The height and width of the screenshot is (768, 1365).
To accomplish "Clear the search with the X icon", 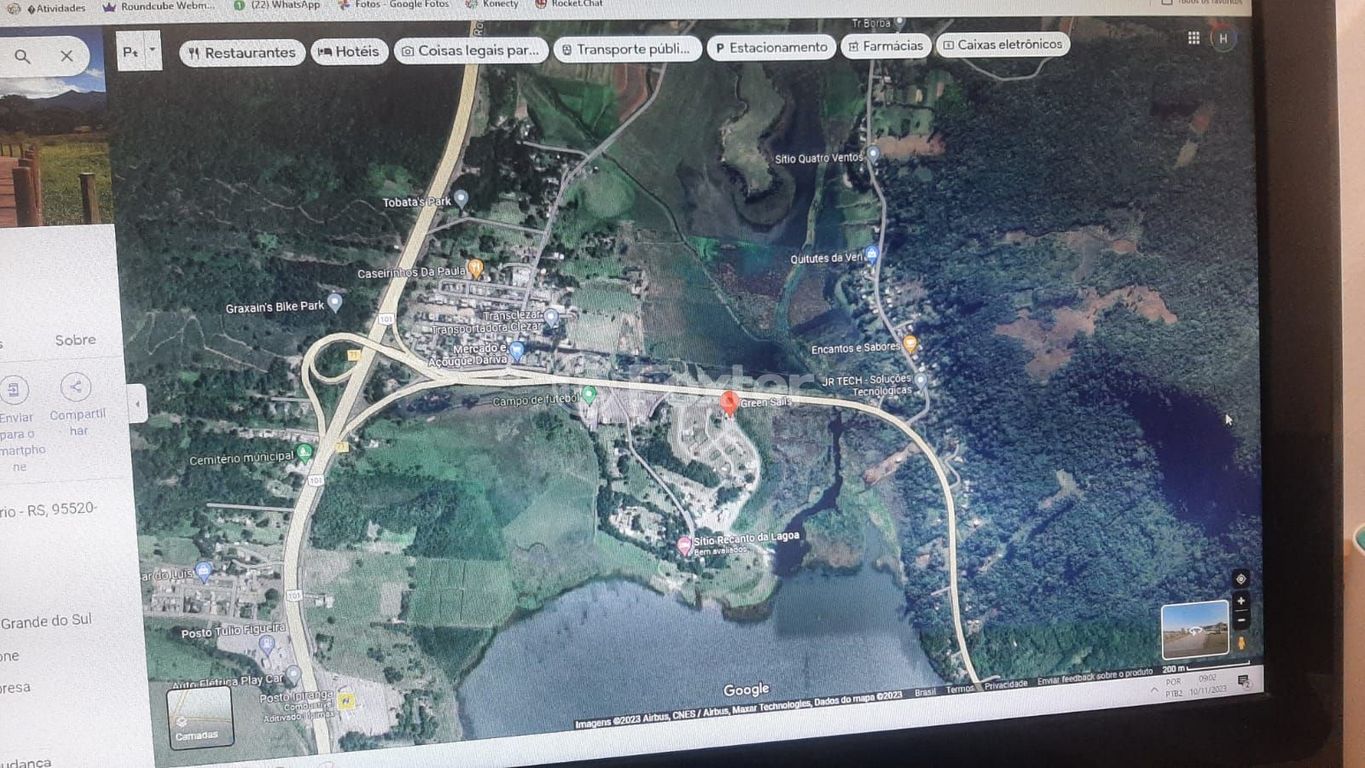I will point(66,56).
